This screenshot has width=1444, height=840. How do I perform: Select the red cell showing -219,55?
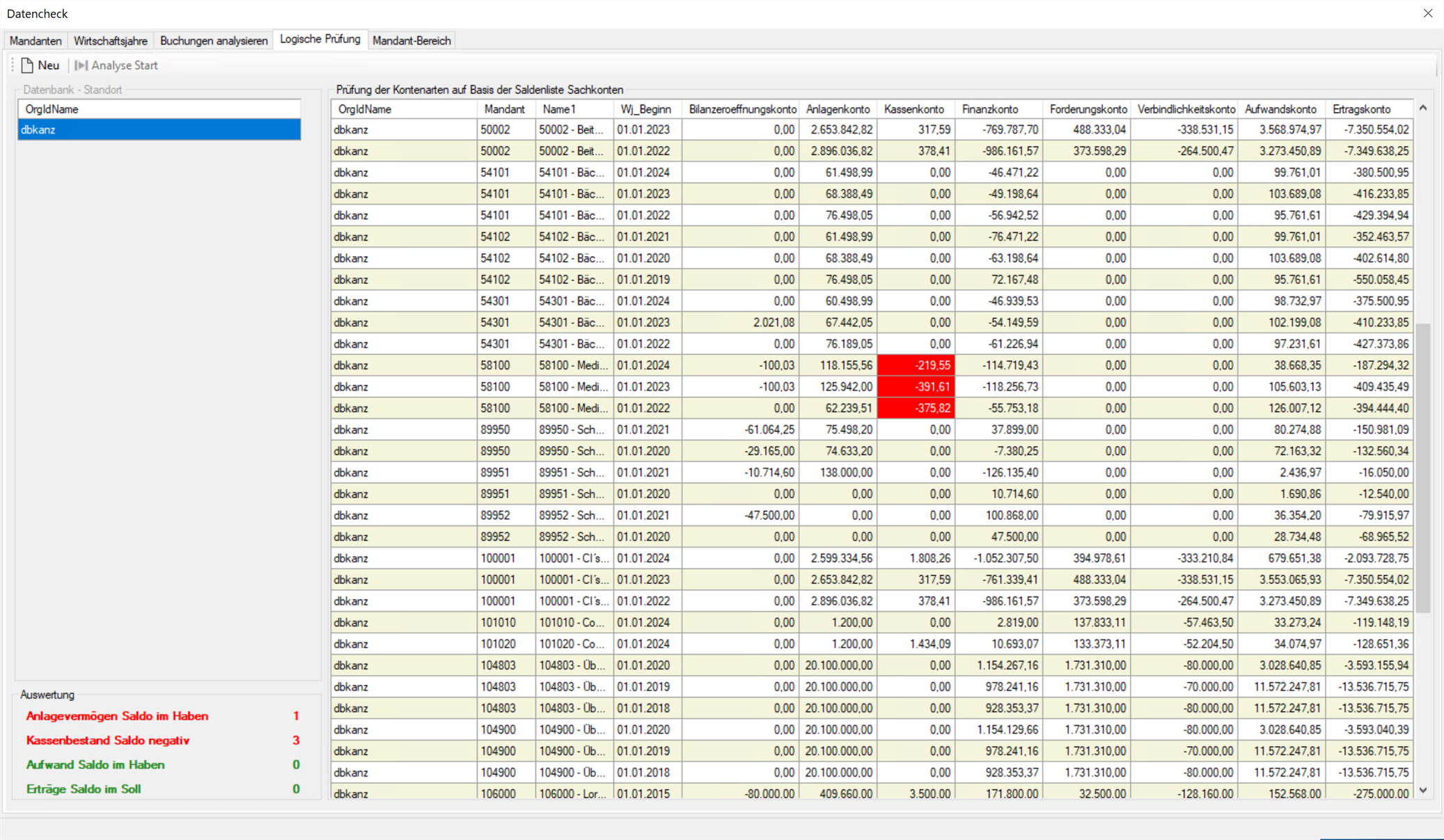(916, 365)
